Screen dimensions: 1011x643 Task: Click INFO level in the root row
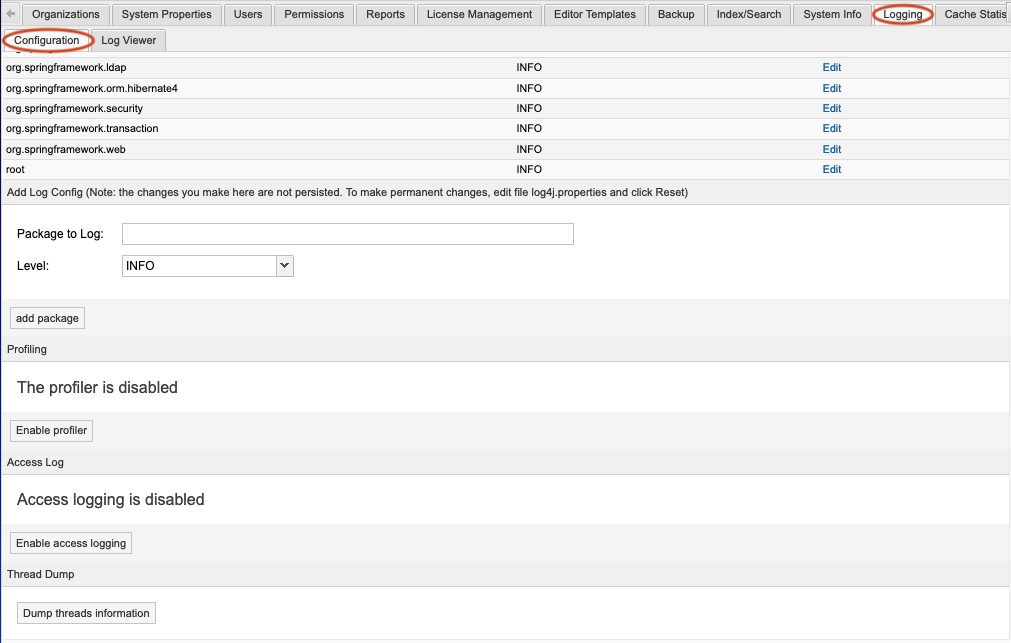coord(529,169)
